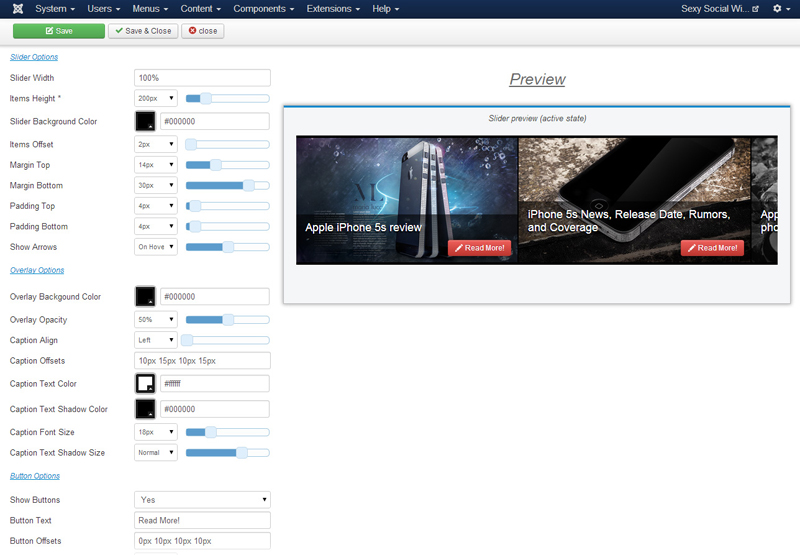Screen dimensions: 800x555
Task: Click Overlay Background Color hex field
Action: (215, 297)
